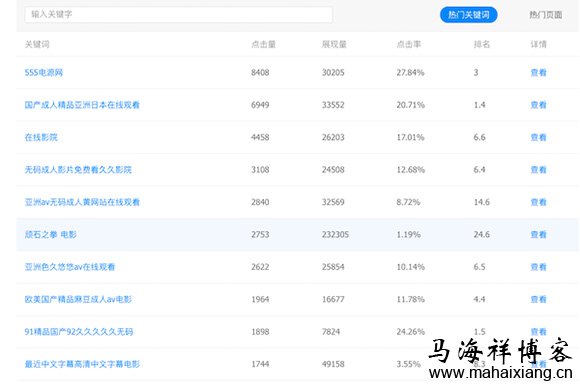Image resolution: width=580 pixels, height=390 pixels.
Task: Select the 24.26% click rate cell
Action: 410,332
